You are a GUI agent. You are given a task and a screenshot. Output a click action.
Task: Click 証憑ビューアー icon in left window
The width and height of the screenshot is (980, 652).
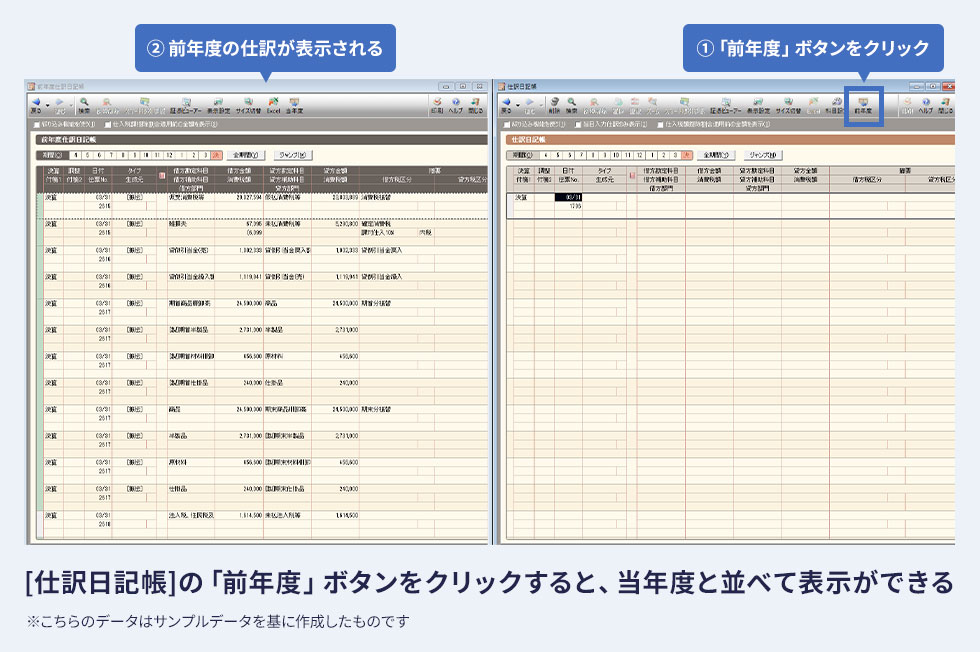point(186,104)
